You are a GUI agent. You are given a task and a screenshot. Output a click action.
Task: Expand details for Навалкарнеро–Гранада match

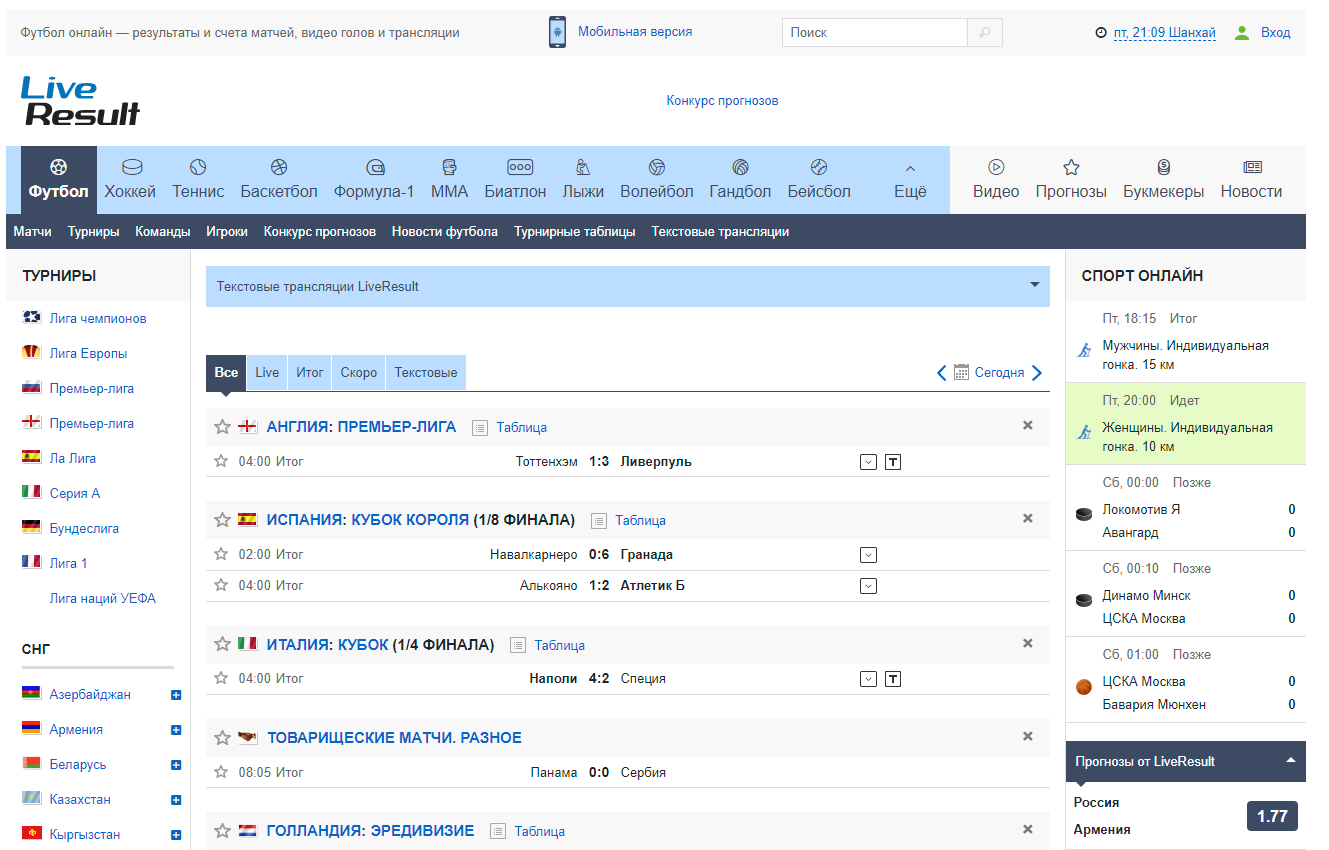tap(868, 555)
